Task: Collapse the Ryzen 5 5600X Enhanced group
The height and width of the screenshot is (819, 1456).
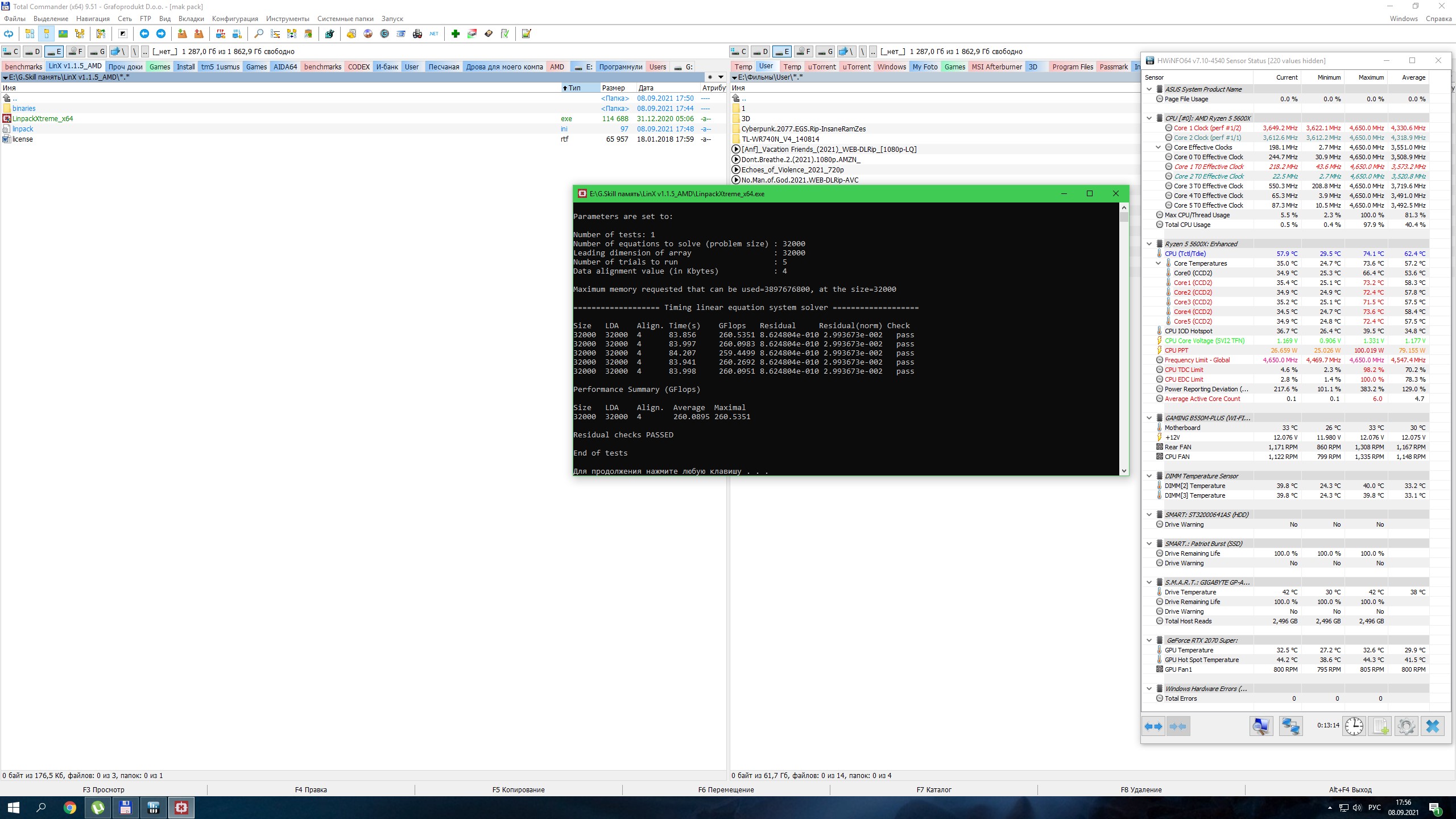Action: tap(1149, 244)
